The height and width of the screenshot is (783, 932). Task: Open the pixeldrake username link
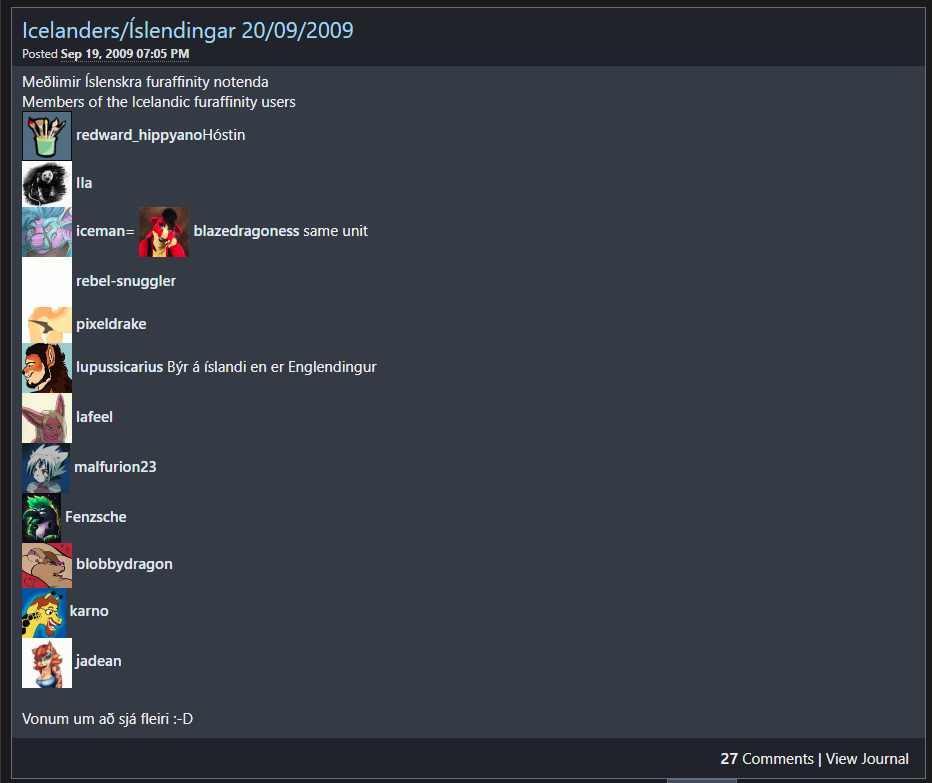(x=111, y=324)
